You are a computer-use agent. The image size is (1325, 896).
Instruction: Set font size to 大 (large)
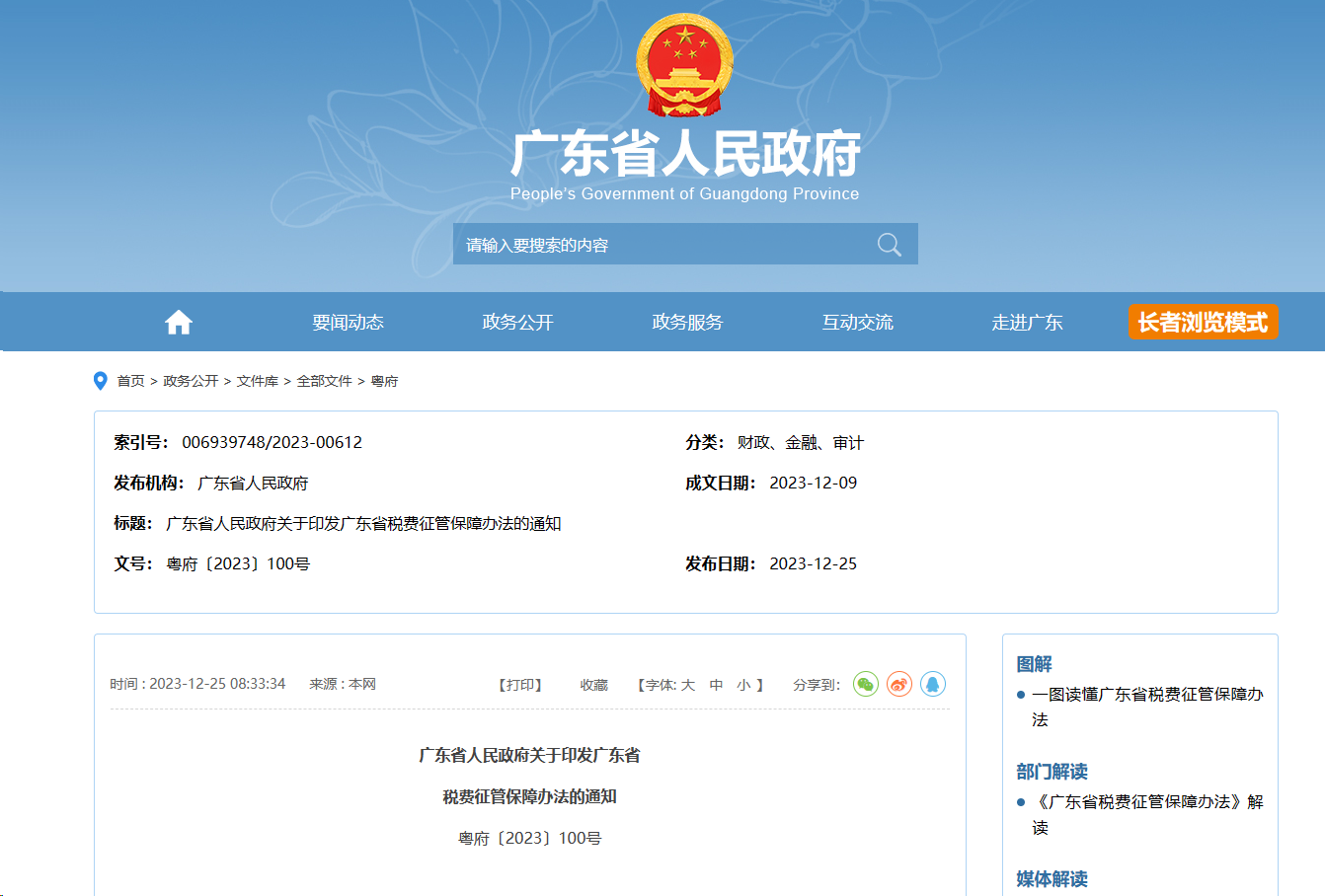coord(688,685)
